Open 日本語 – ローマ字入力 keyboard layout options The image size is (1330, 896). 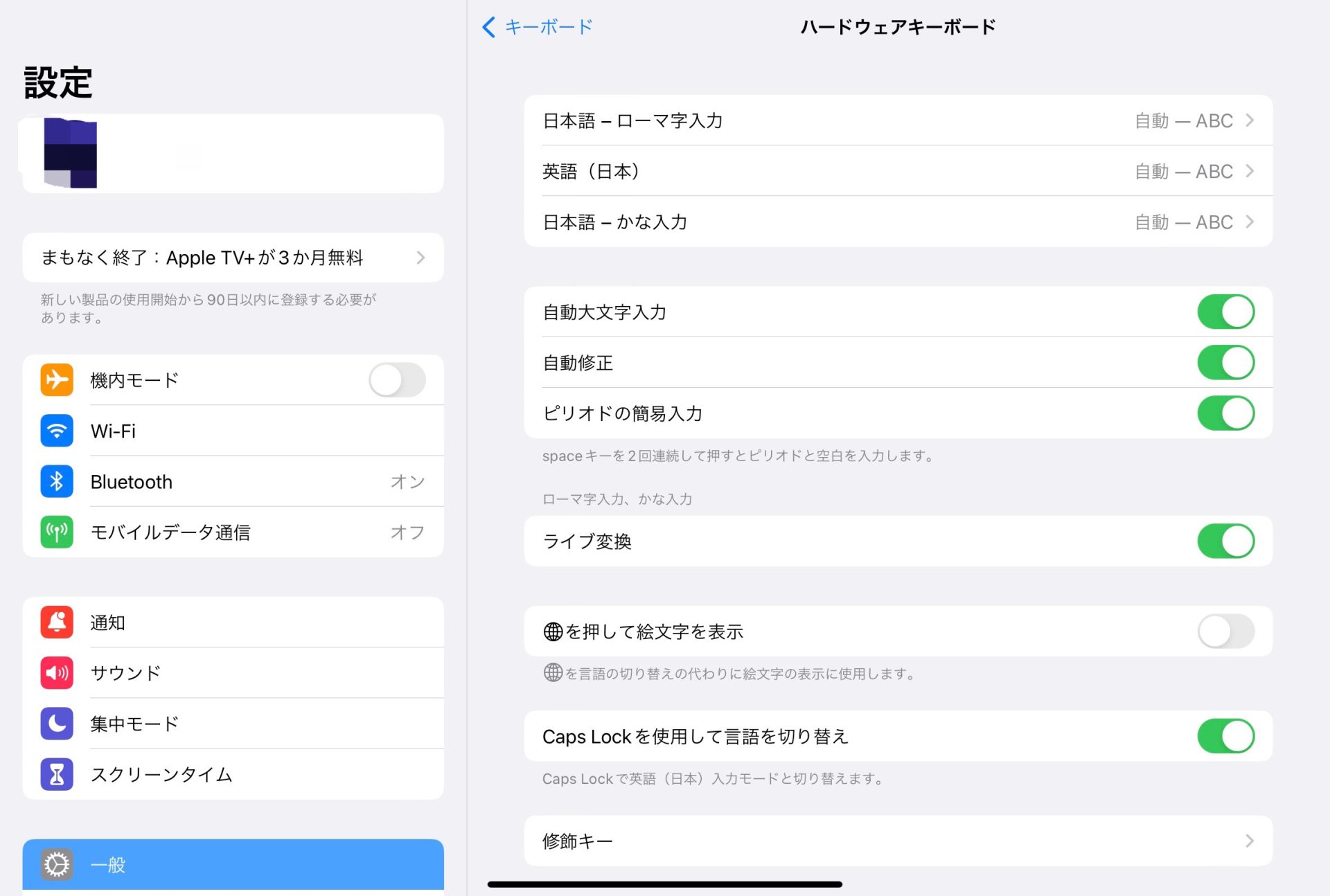898,120
